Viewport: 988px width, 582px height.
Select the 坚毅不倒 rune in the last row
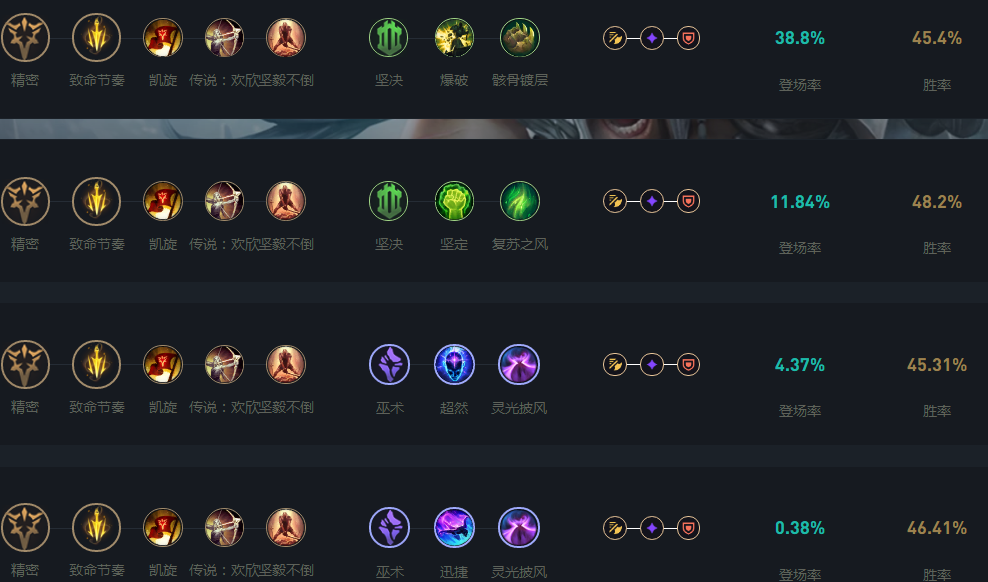tap(286, 528)
